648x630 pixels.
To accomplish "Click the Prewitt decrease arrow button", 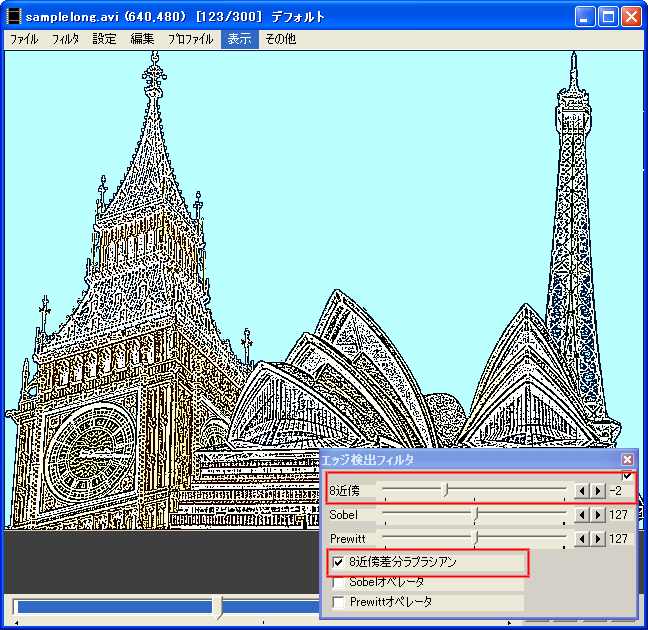I will point(582,538).
